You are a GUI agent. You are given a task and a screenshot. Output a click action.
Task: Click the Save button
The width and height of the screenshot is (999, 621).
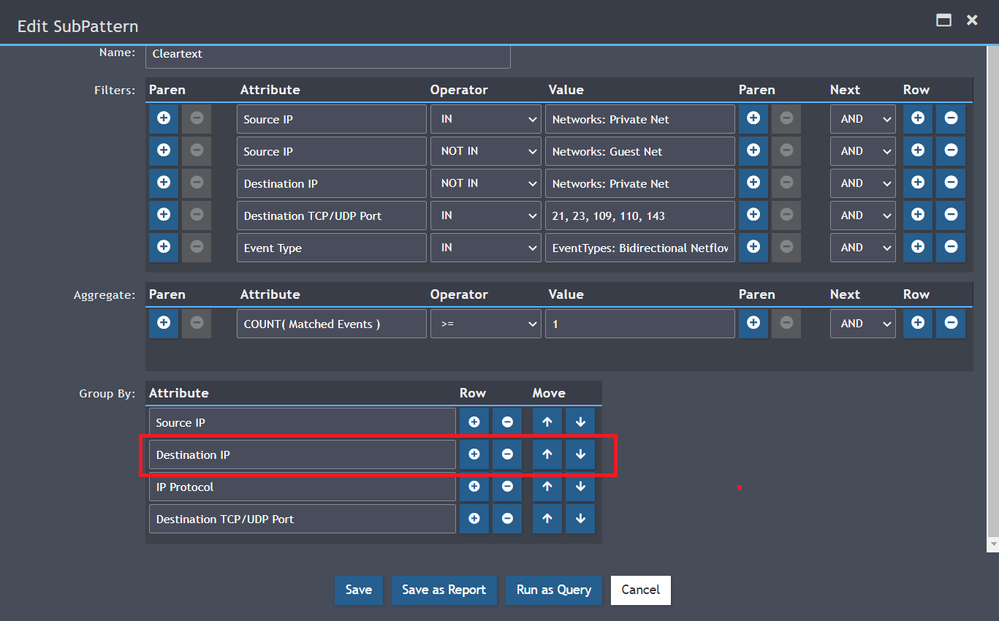point(358,590)
